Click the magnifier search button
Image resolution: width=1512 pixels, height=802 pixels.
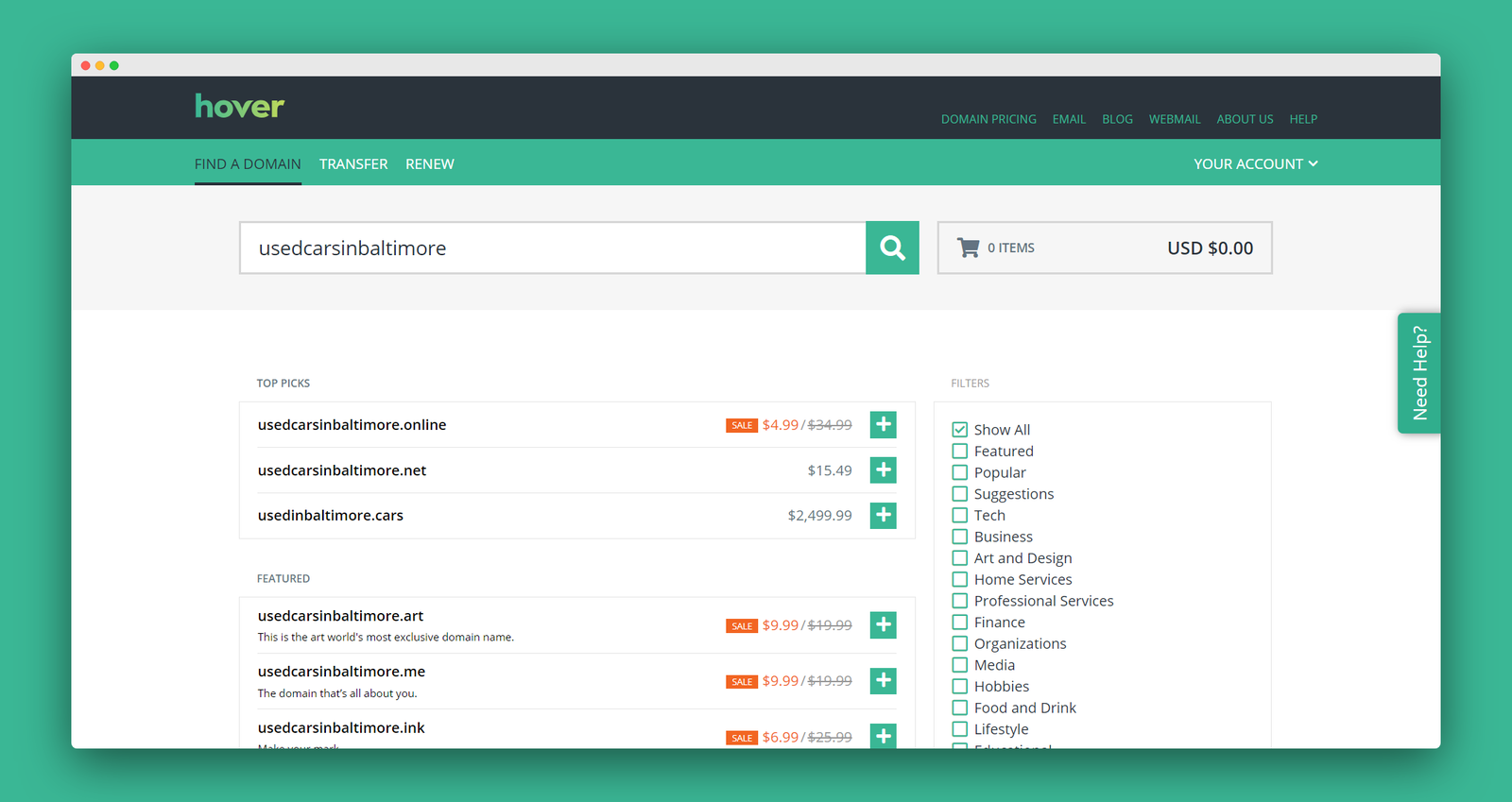(892, 247)
